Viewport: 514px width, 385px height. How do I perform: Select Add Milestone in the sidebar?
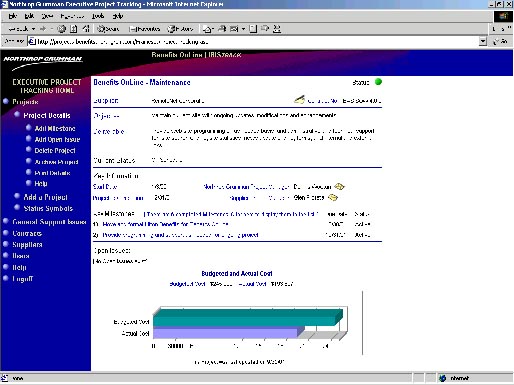tap(55, 128)
